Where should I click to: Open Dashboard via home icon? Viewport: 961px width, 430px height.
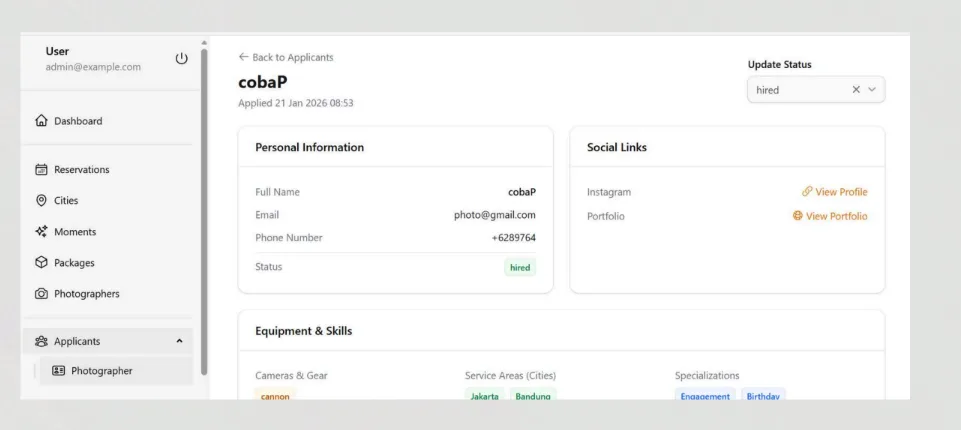pyautogui.click(x=41, y=121)
